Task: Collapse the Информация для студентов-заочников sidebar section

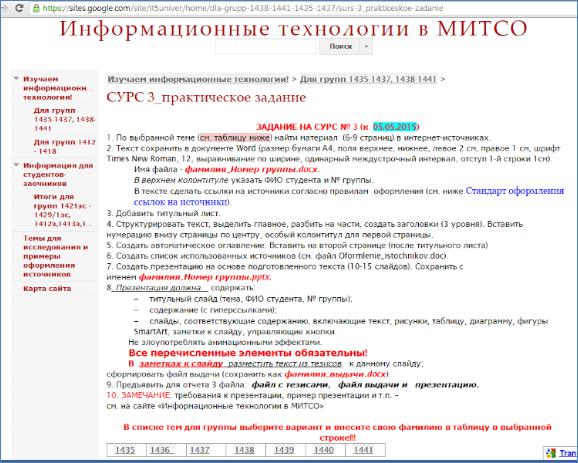Action: click(x=16, y=165)
